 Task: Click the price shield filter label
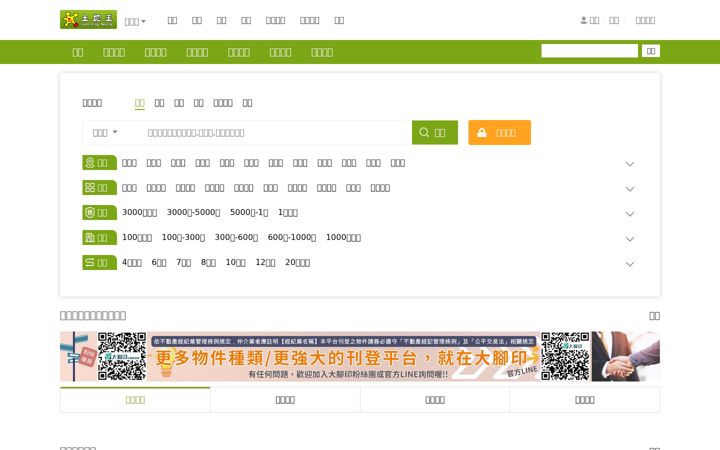99,213
